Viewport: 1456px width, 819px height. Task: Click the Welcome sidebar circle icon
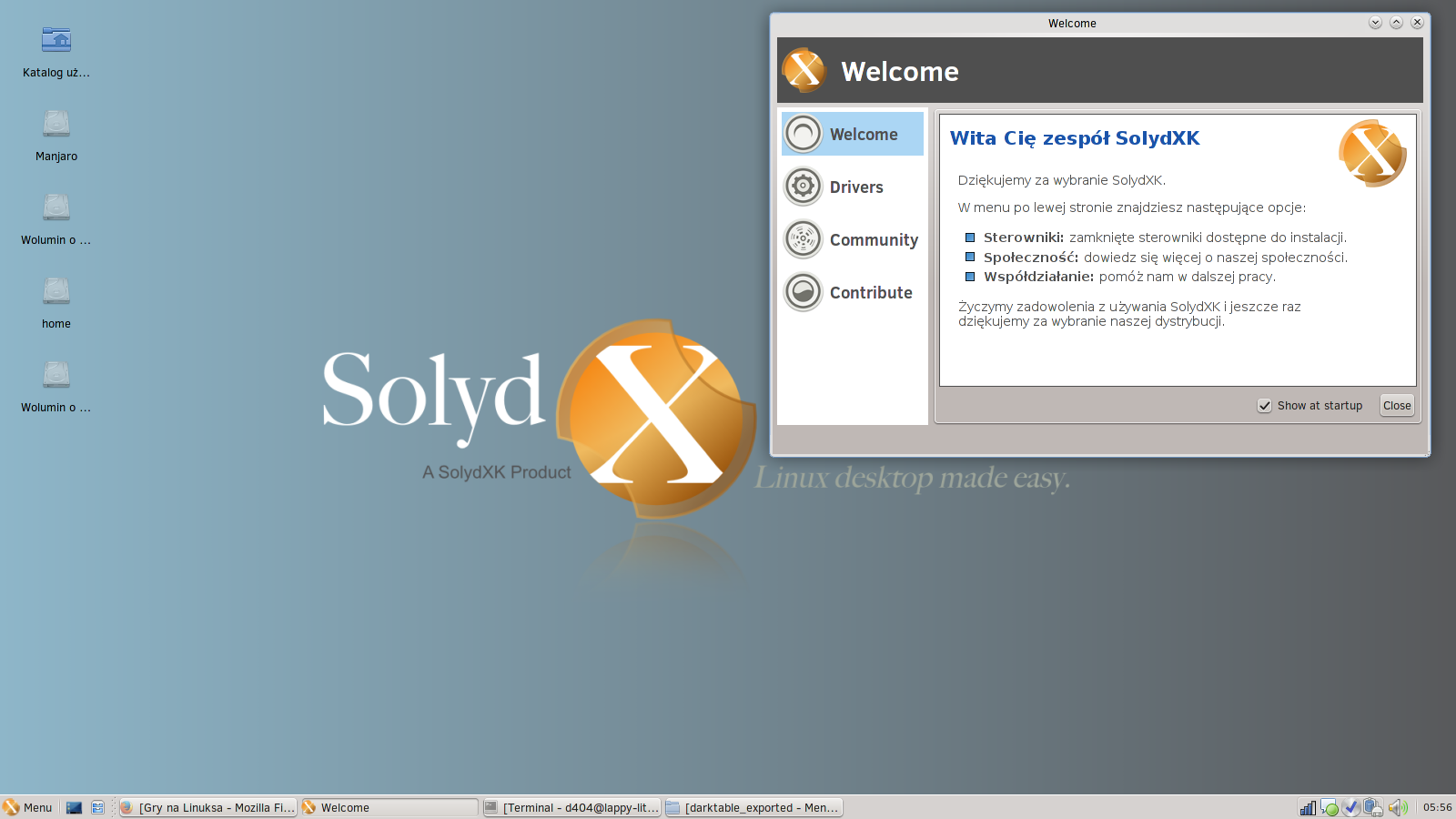[x=804, y=134]
